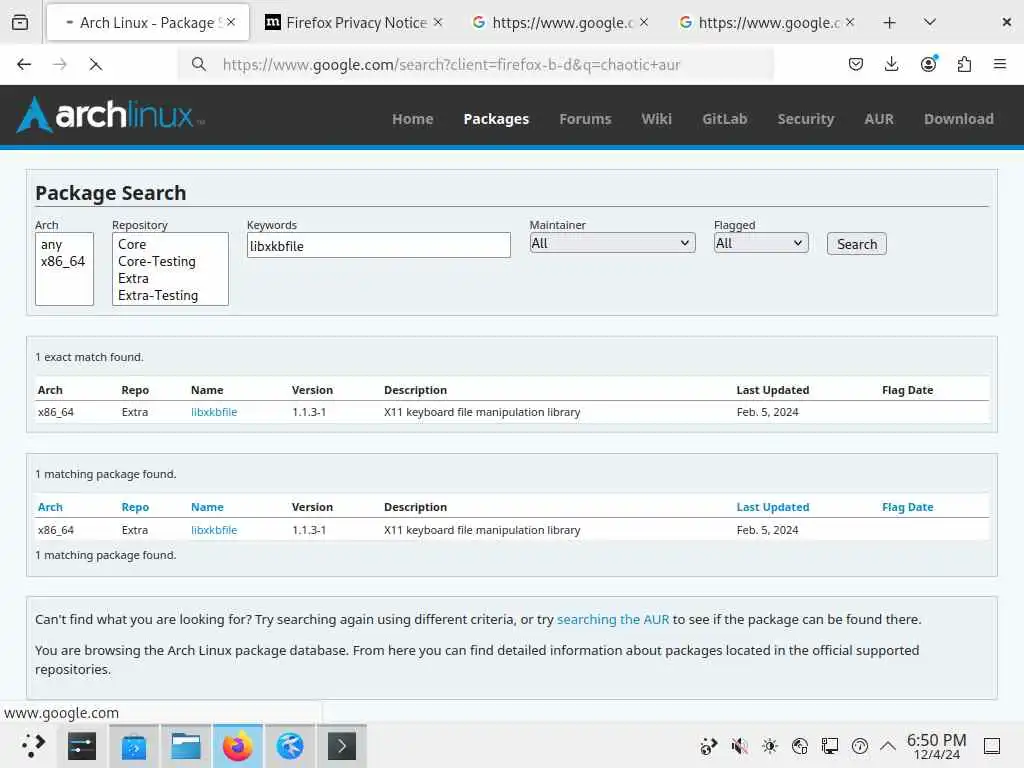Open the blue globe browser taskbar icon
The height and width of the screenshot is (768, 1024).
pos(289,746)
